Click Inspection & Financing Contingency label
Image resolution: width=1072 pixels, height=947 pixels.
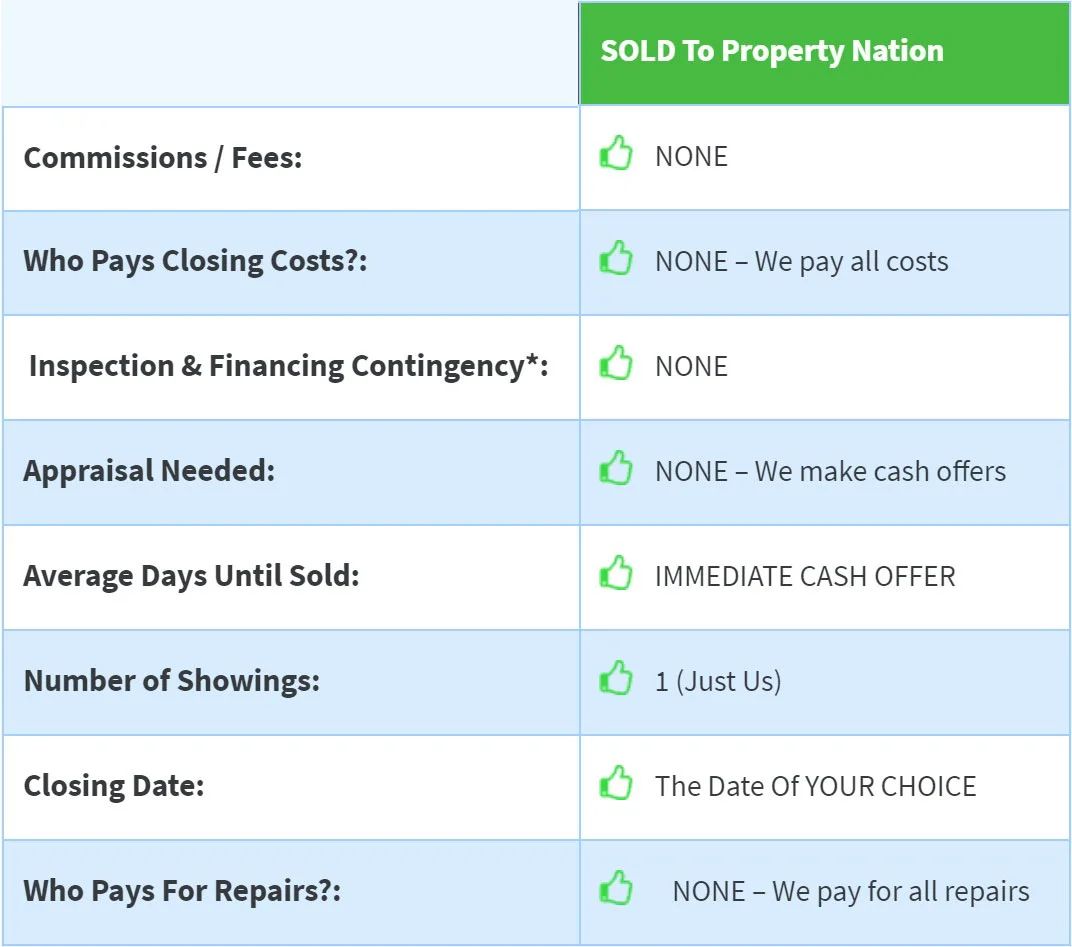289,366
